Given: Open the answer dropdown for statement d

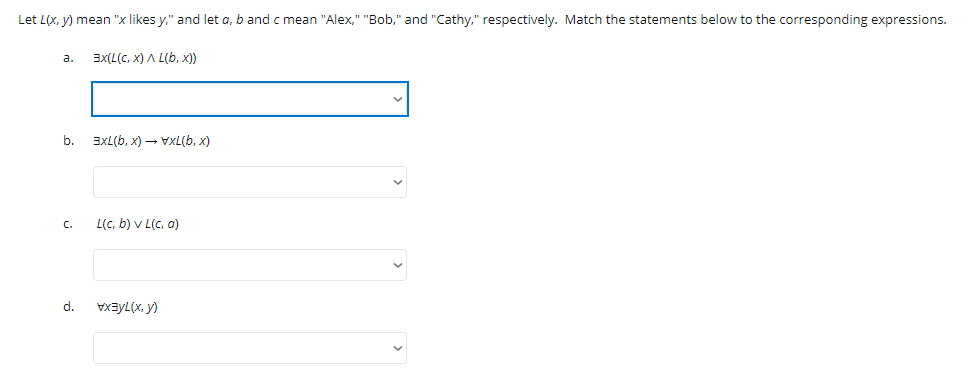Looking at the screenshot, I should point(250,348).
